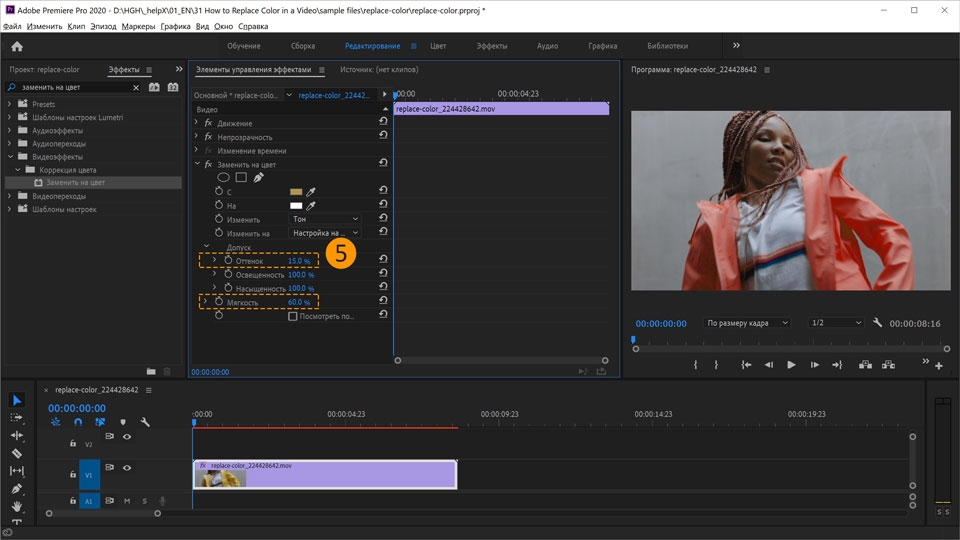This screenshot has height=540, width=960.
Task: Click the Mark In button in Program monitor
Action: (x=696, y=365)
